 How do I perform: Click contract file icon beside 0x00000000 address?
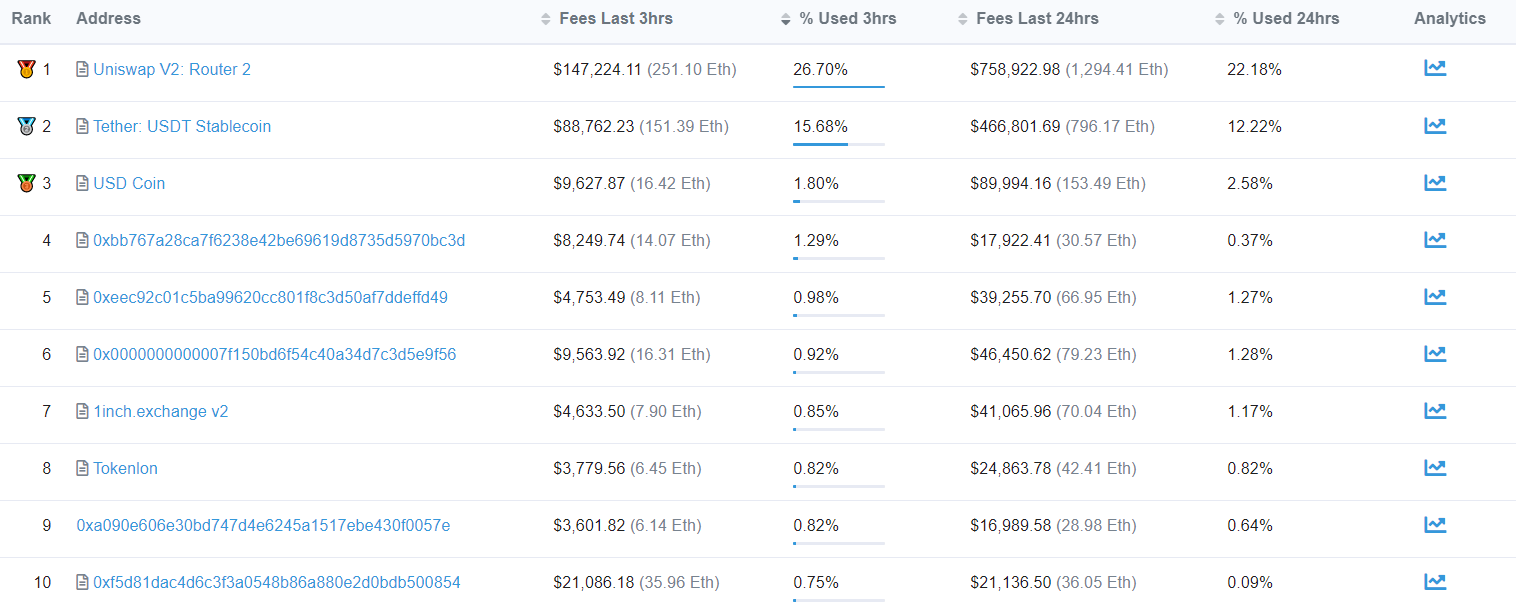(x=83, y=354)
